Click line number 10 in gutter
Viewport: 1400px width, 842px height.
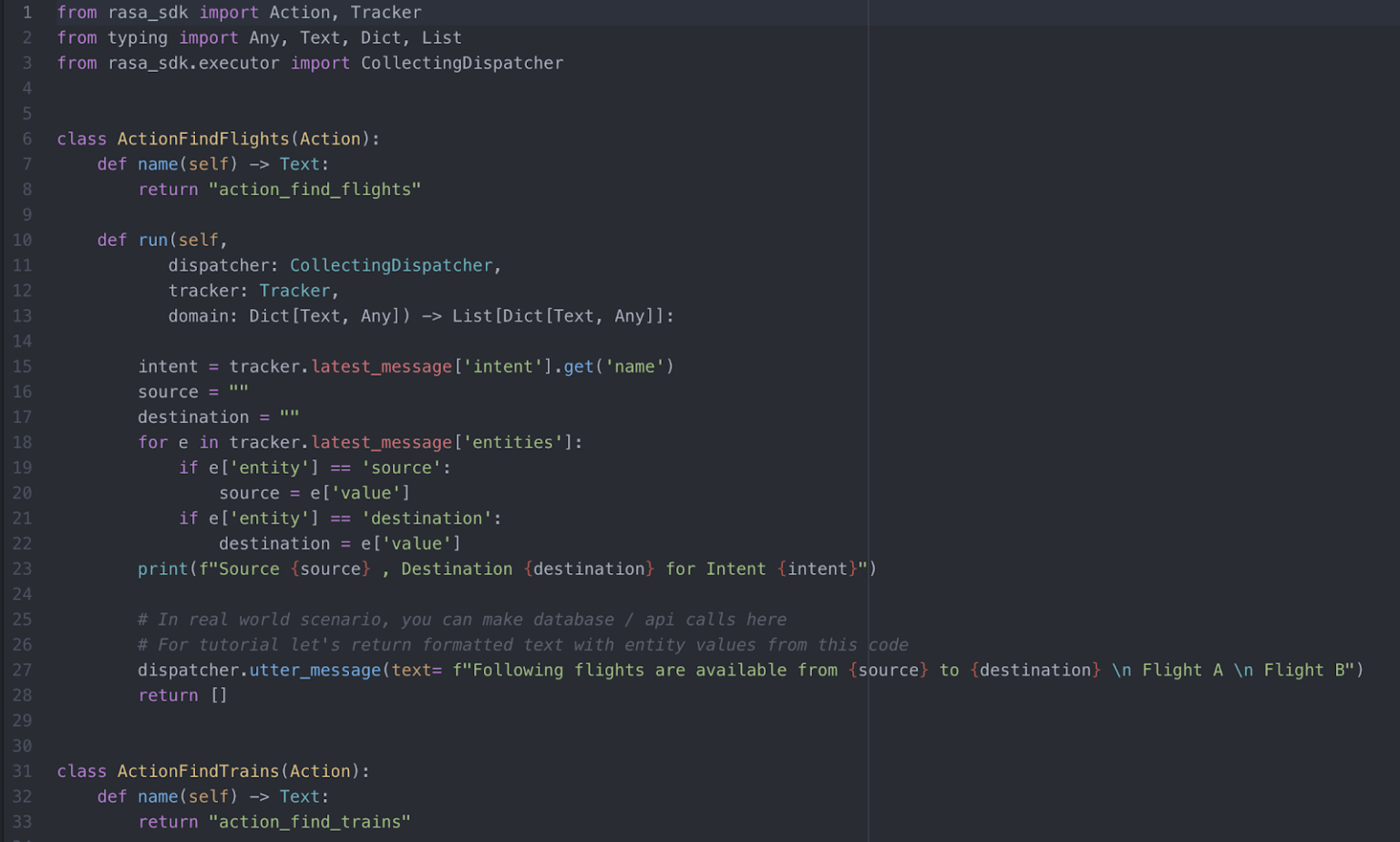pos(22,240)
